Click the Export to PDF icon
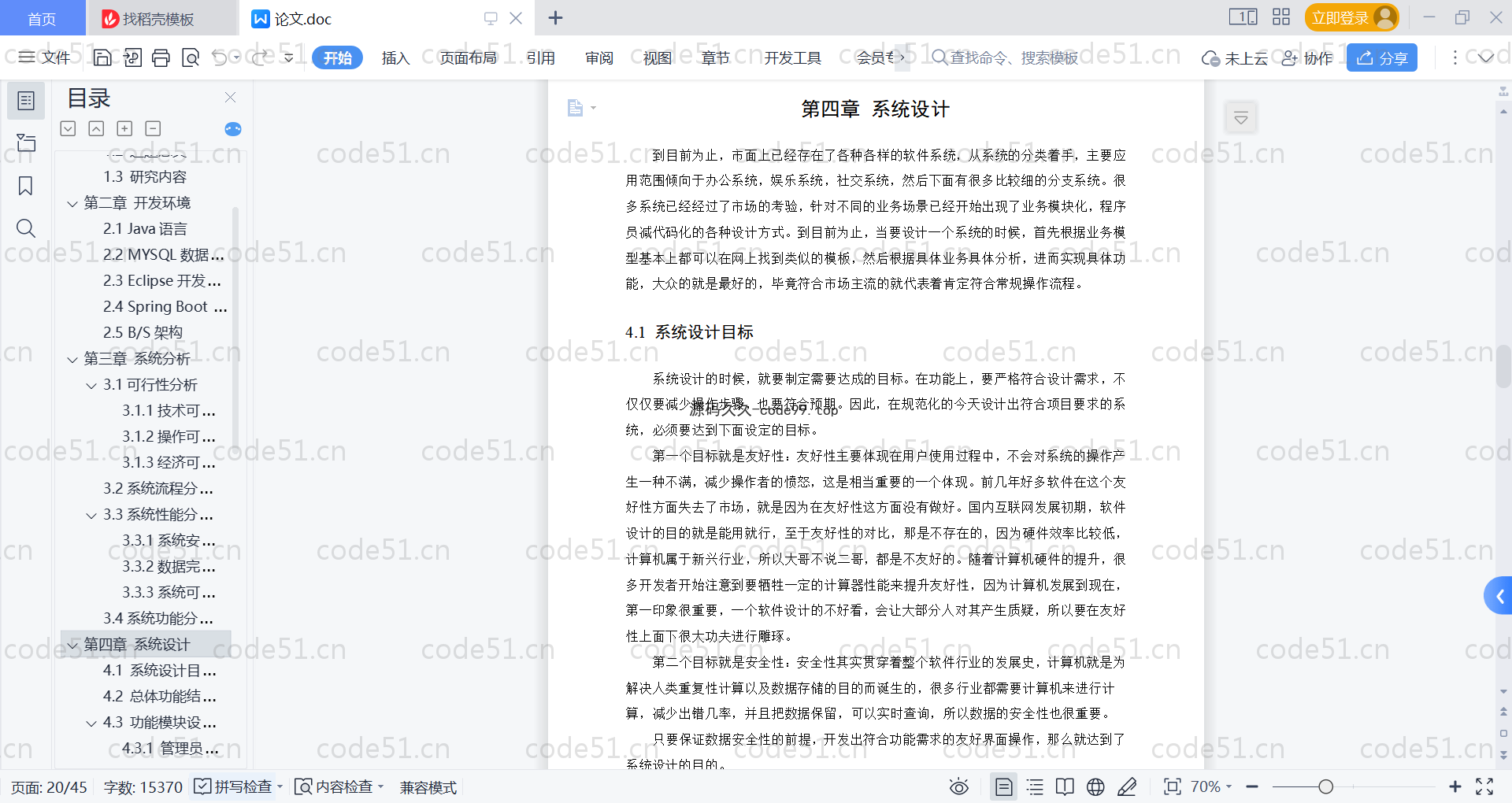This screenshot has width=1512, height=803. coord(132,57)
